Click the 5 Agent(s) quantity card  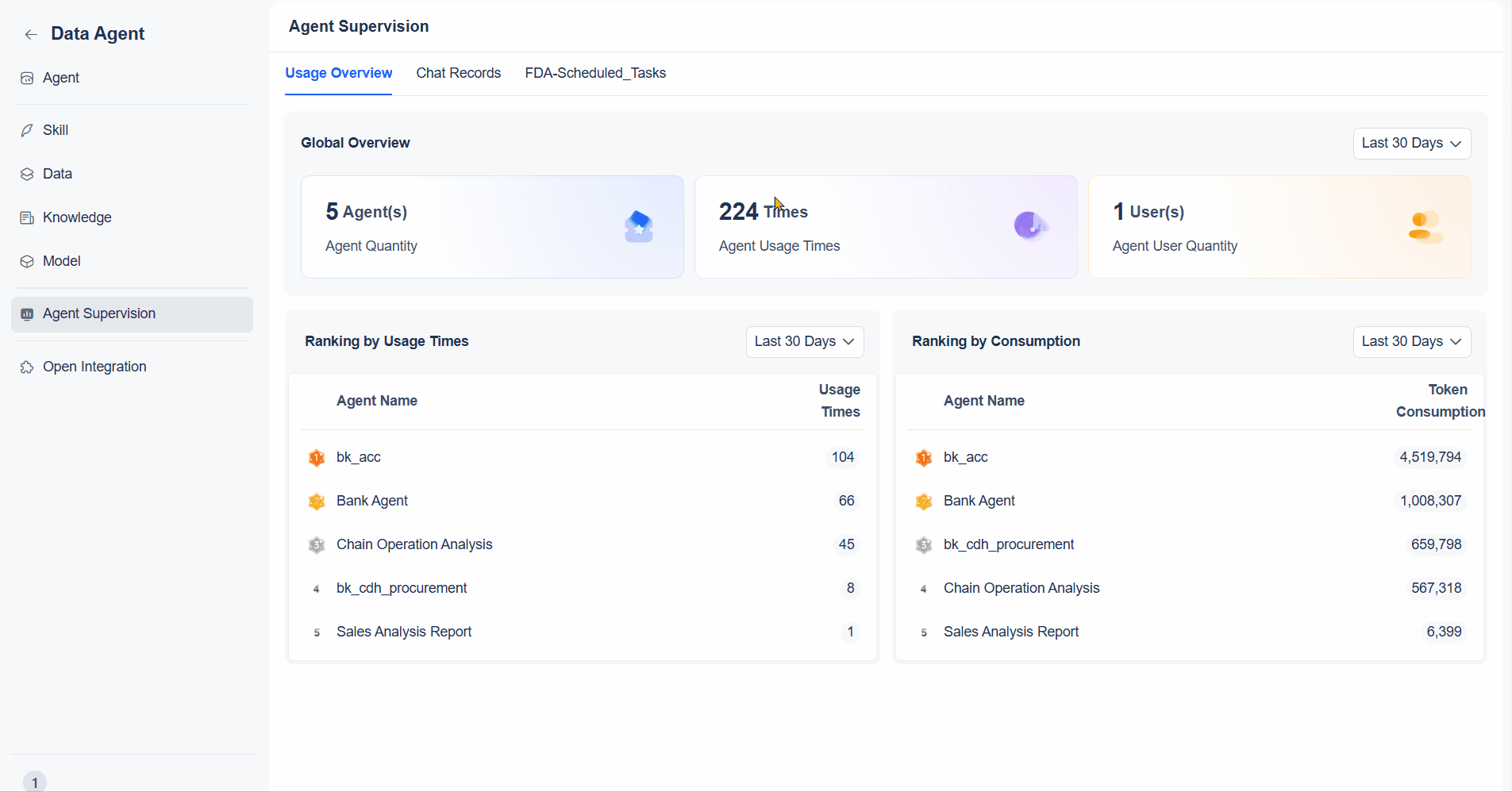click(x=492, y=227)
